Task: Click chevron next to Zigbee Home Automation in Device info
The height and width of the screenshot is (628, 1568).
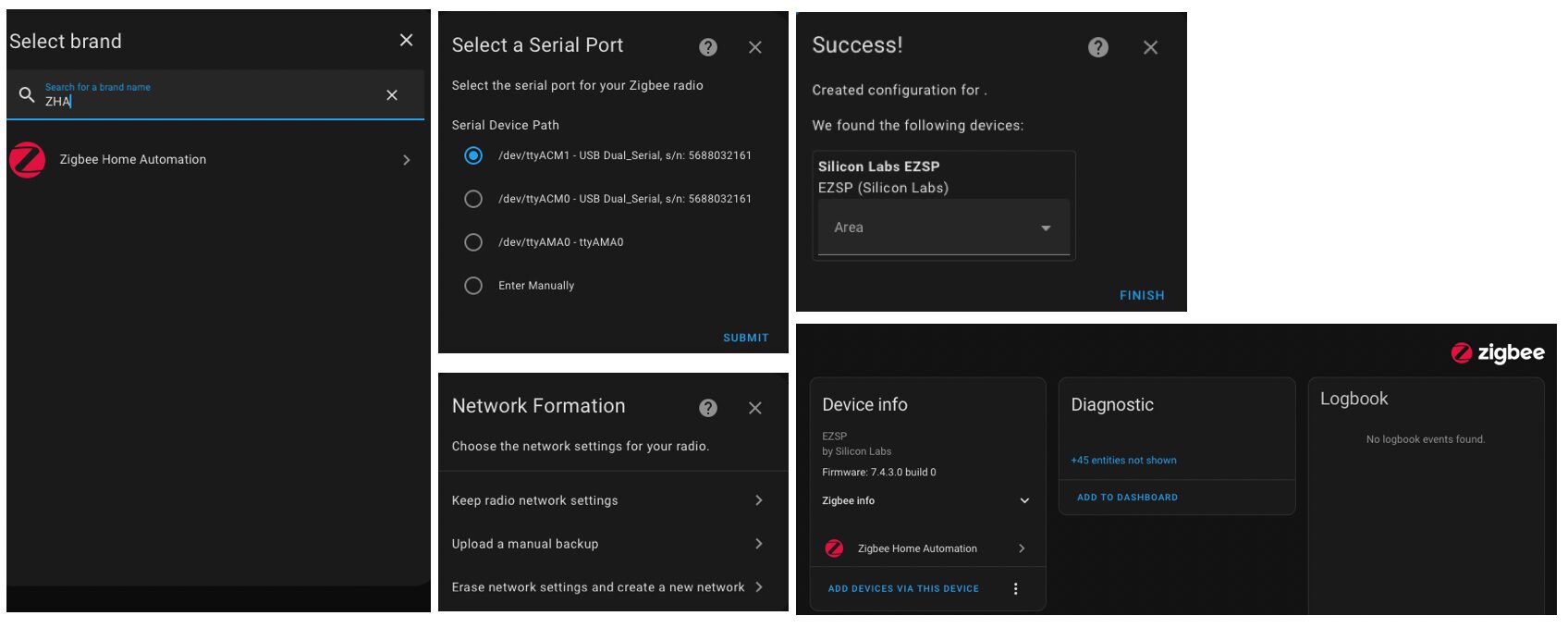Action: pyautogui.click(x=1022, y=548)
